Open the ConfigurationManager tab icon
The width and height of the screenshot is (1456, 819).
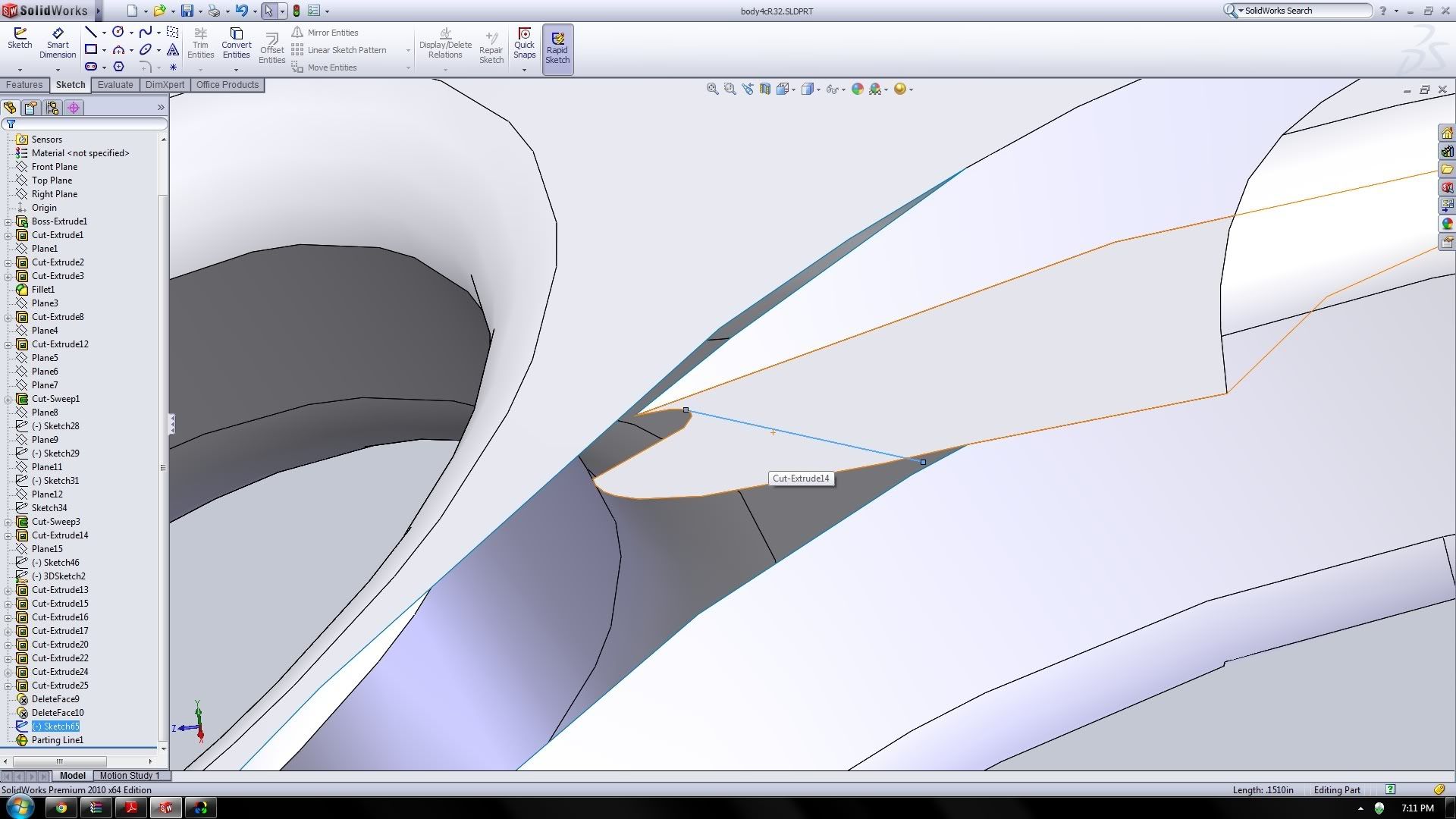click(x=52, y=108)
